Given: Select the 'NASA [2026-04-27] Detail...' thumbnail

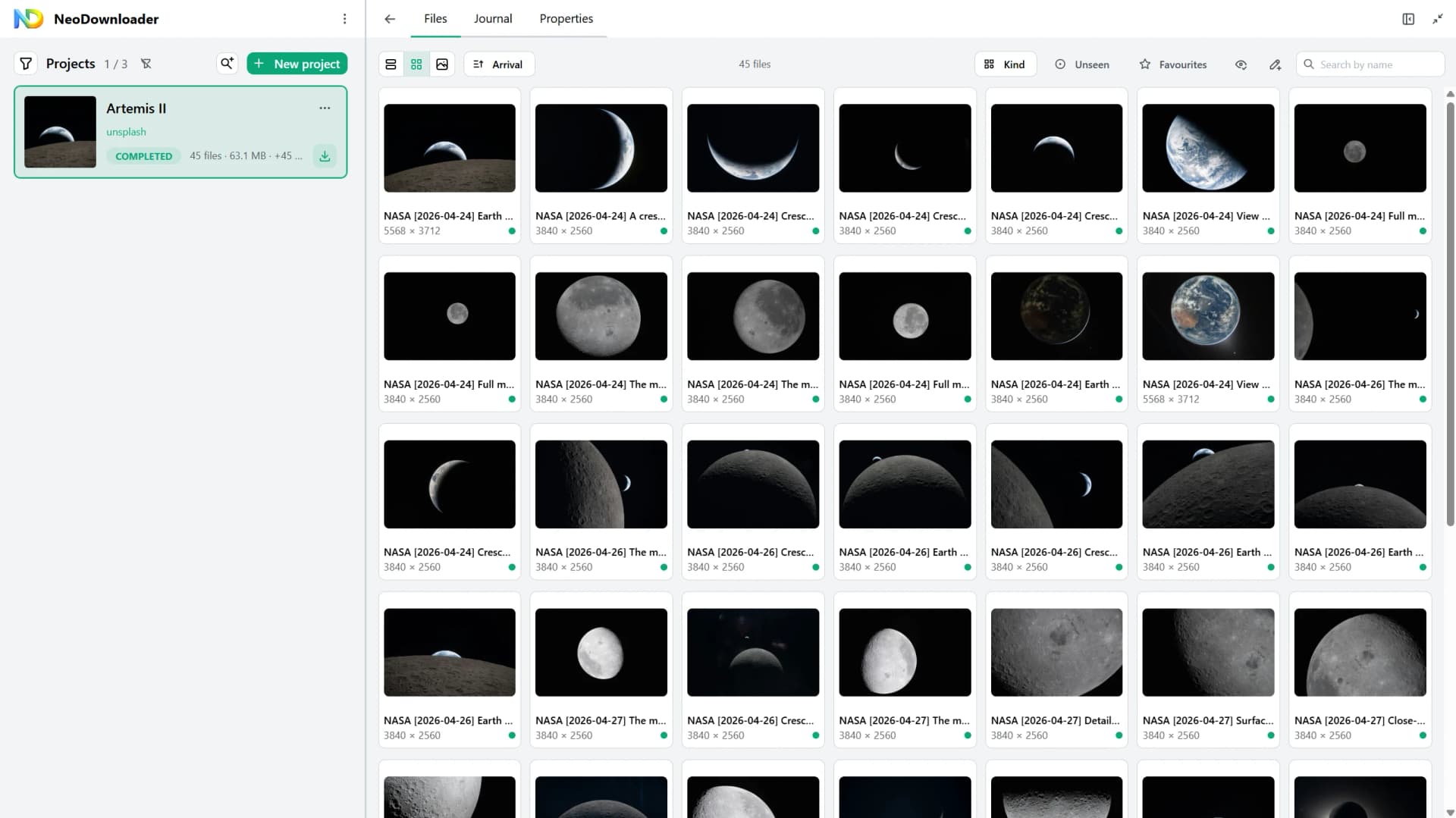Looking at the screenshot, I should pos(1056,652).
